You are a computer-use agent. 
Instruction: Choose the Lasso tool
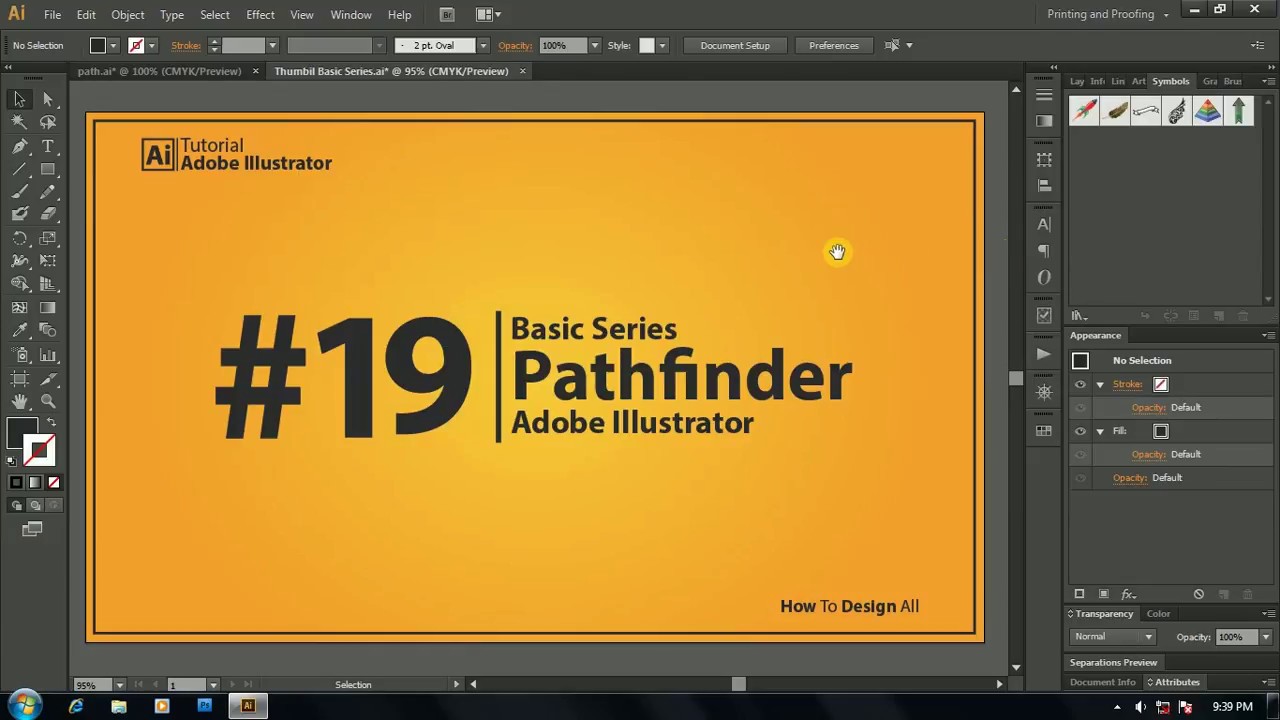pyautogui.click(x=48, y=122)
